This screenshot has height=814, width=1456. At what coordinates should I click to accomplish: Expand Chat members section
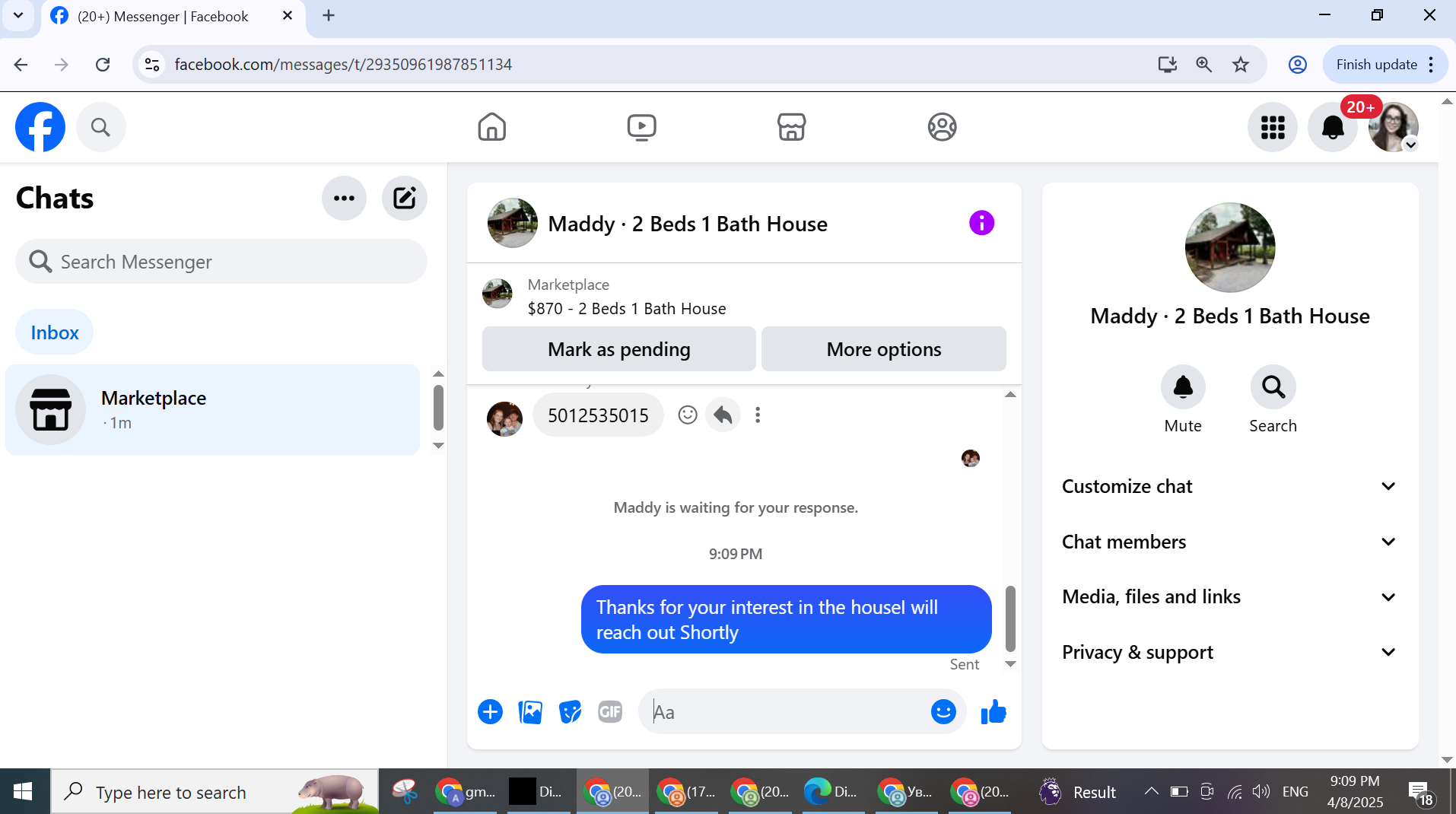point(1229,542)
